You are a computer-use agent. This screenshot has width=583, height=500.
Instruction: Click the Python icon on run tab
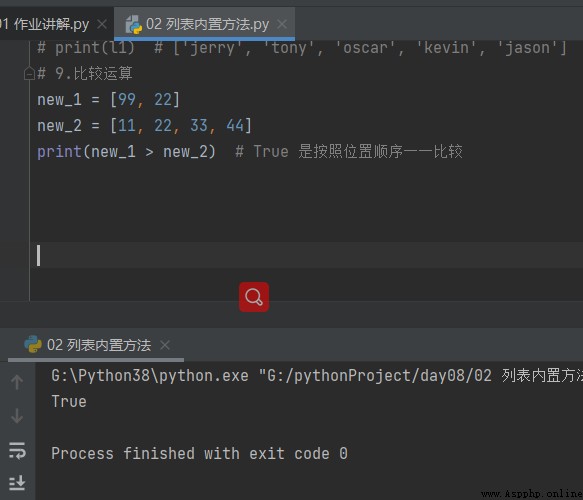coord(33,344)
